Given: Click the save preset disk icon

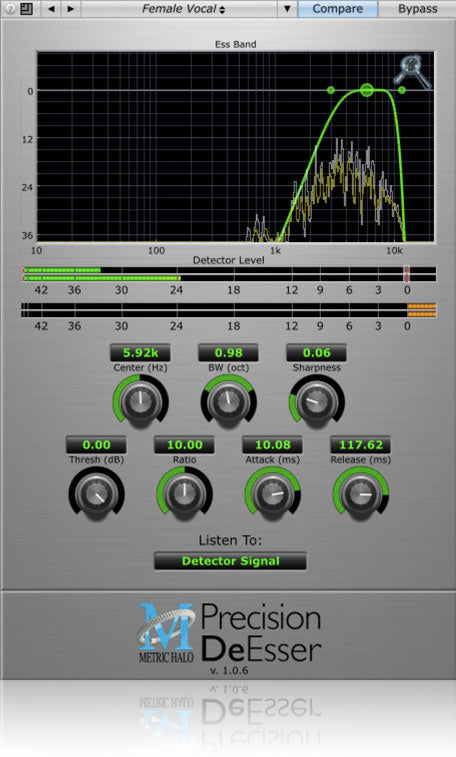Looking at the screenshot, I should tap(27, 9).
